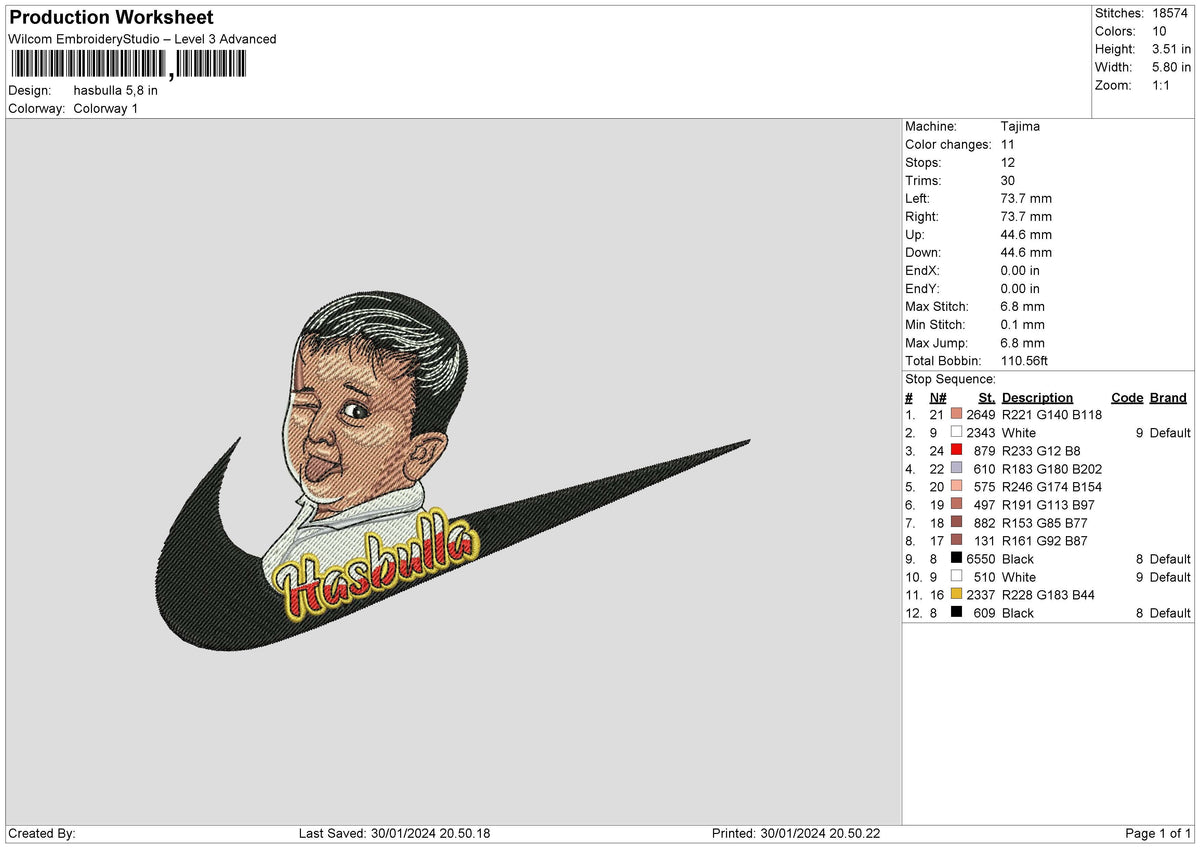Screen dimensions: 1200x848
Task: Click the 'Colorway 1' value
Action: (106, 108)
